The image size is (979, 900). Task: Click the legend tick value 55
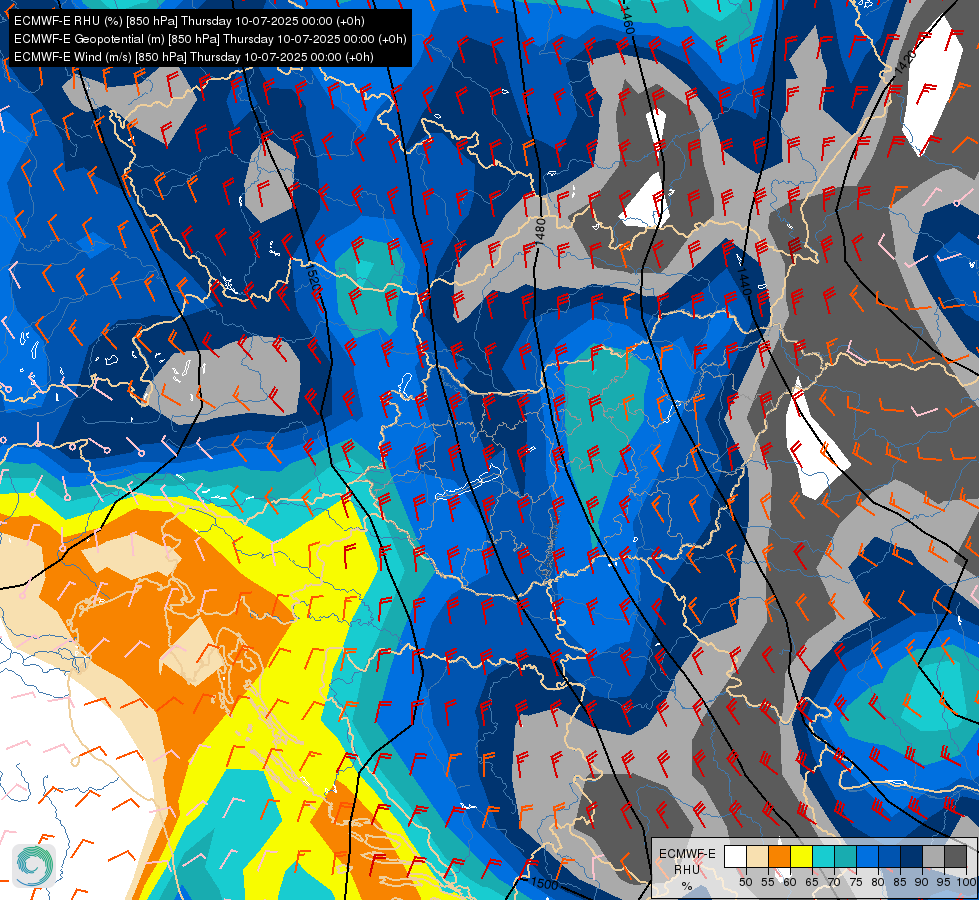[x=767, y=882]
